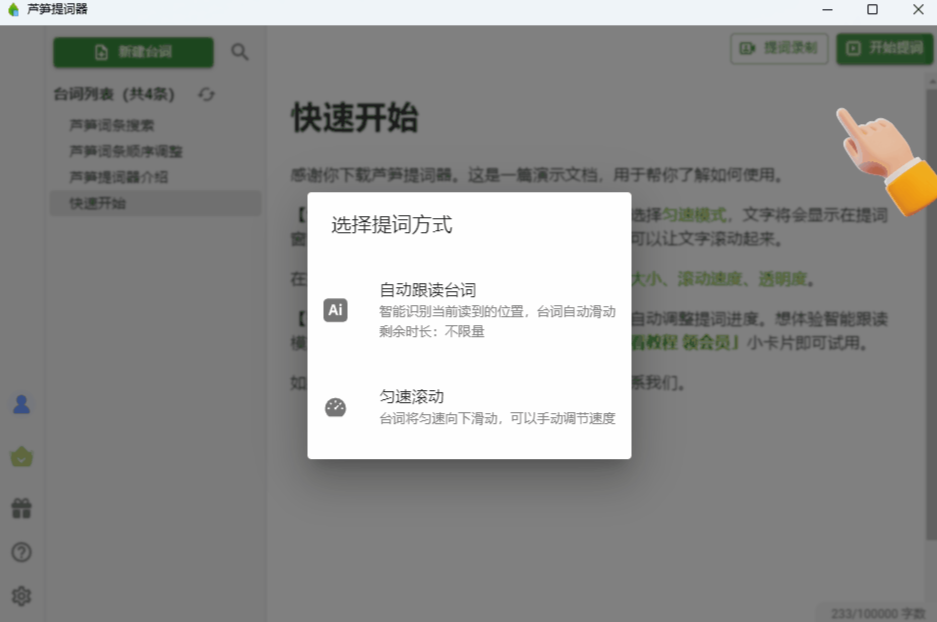Pick 匀速滚动 speedometer option in the dialog
The width and height of the screenshot is (937, 622).
(336, 407)
